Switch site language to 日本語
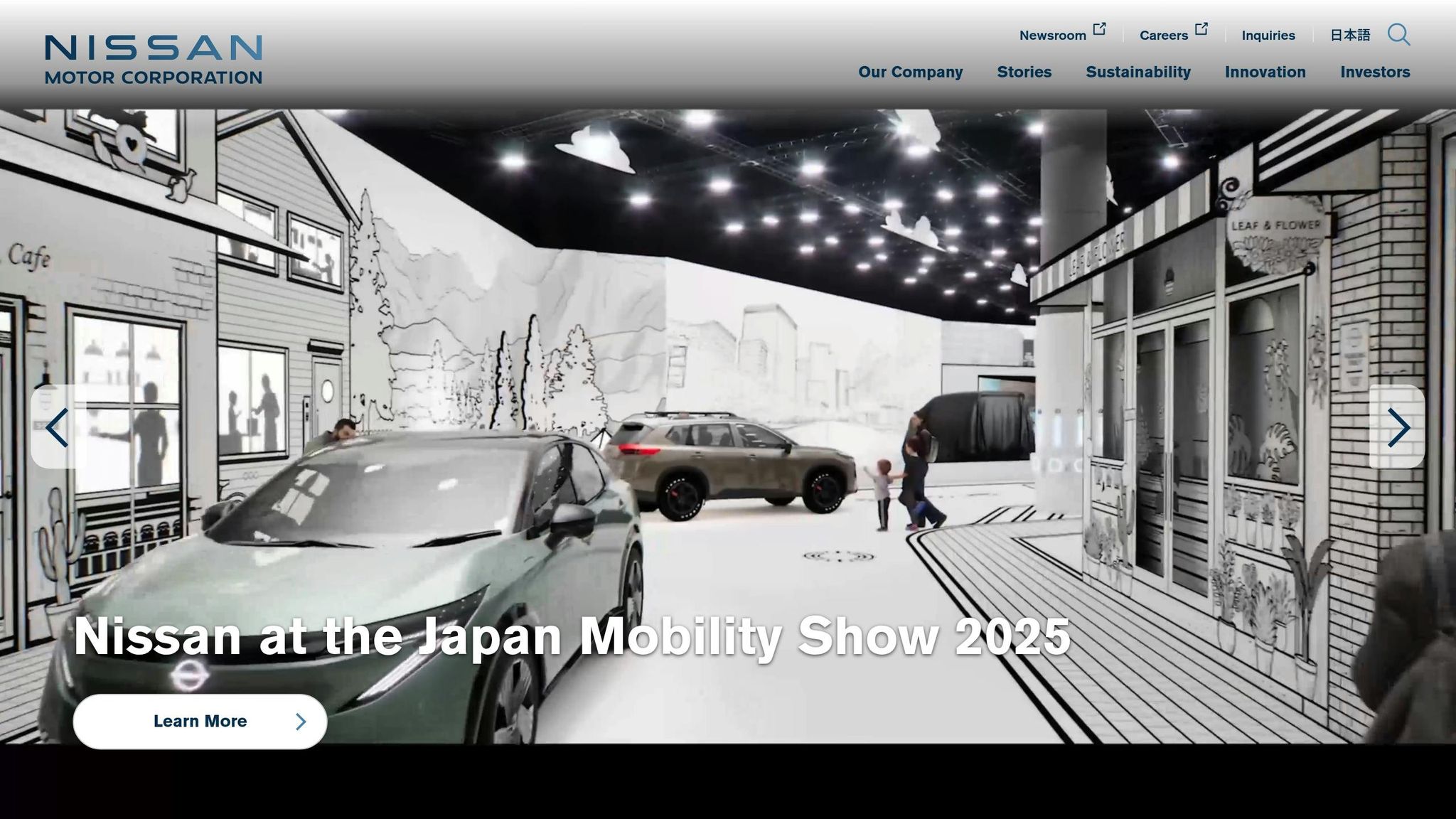 (x=1349, y=36)
